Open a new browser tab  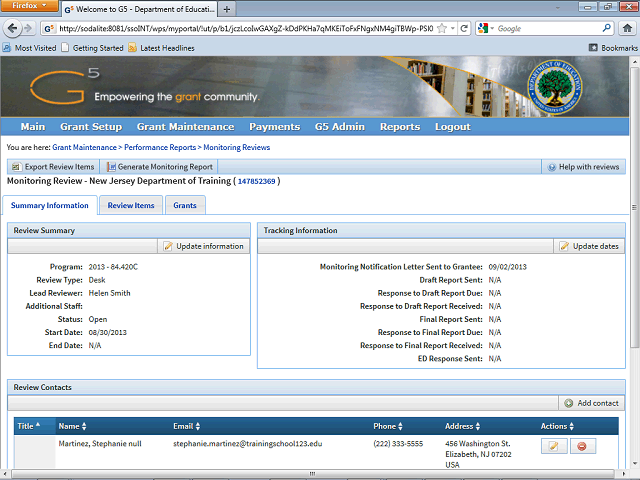point(227,9)
